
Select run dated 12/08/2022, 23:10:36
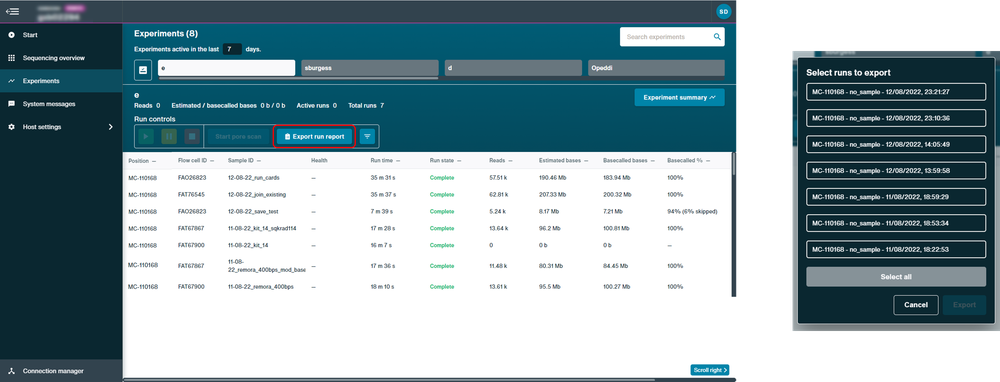(896, 118)
